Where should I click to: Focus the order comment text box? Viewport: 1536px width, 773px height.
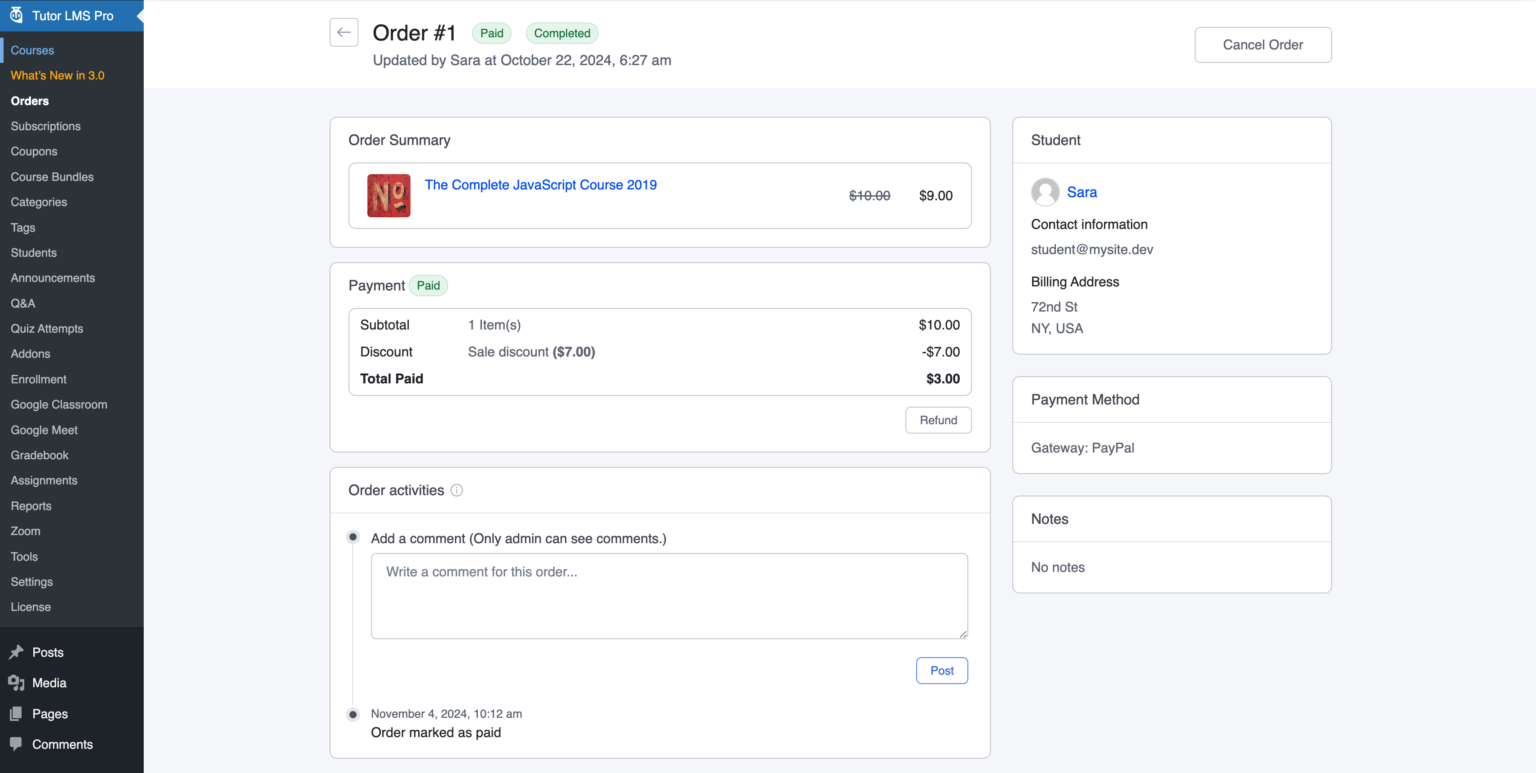click(x=669, y=596)
